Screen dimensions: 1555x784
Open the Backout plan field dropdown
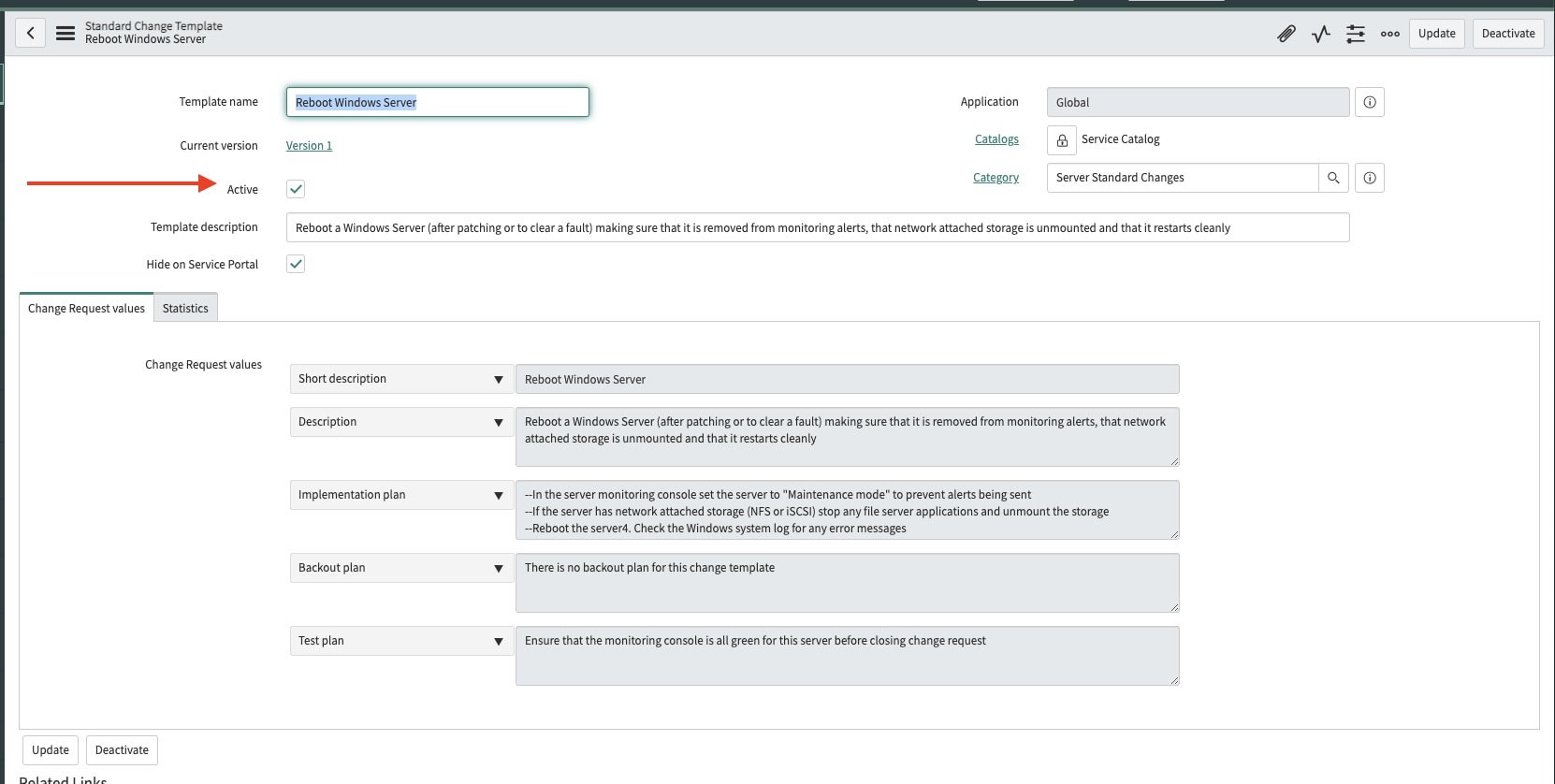tap(401, 568)
